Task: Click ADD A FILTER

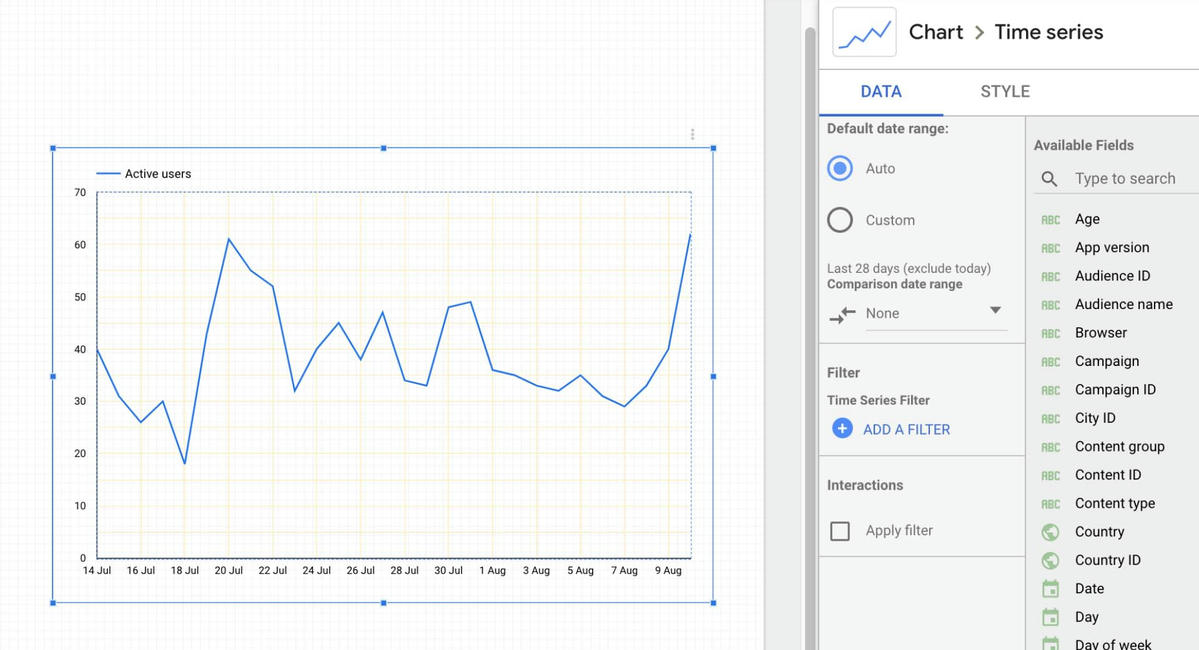Action: point(906,430)
